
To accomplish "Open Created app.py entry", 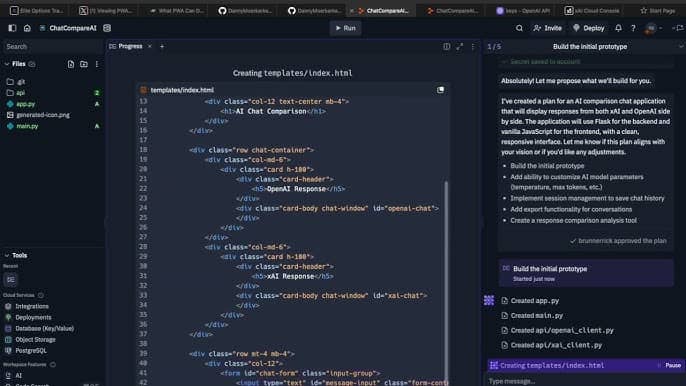I will (535, 301).
